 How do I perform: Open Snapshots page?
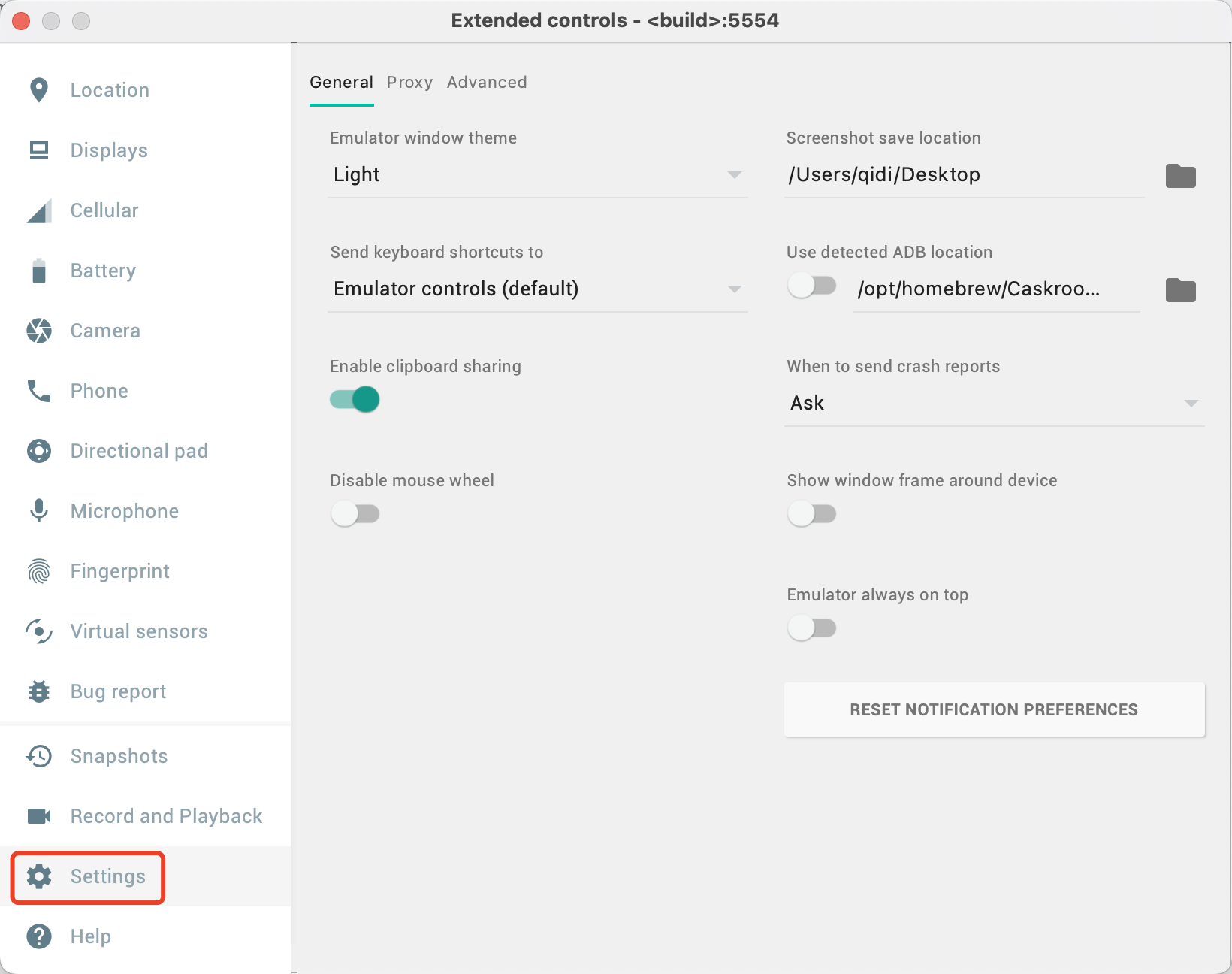tap(146, 756)
